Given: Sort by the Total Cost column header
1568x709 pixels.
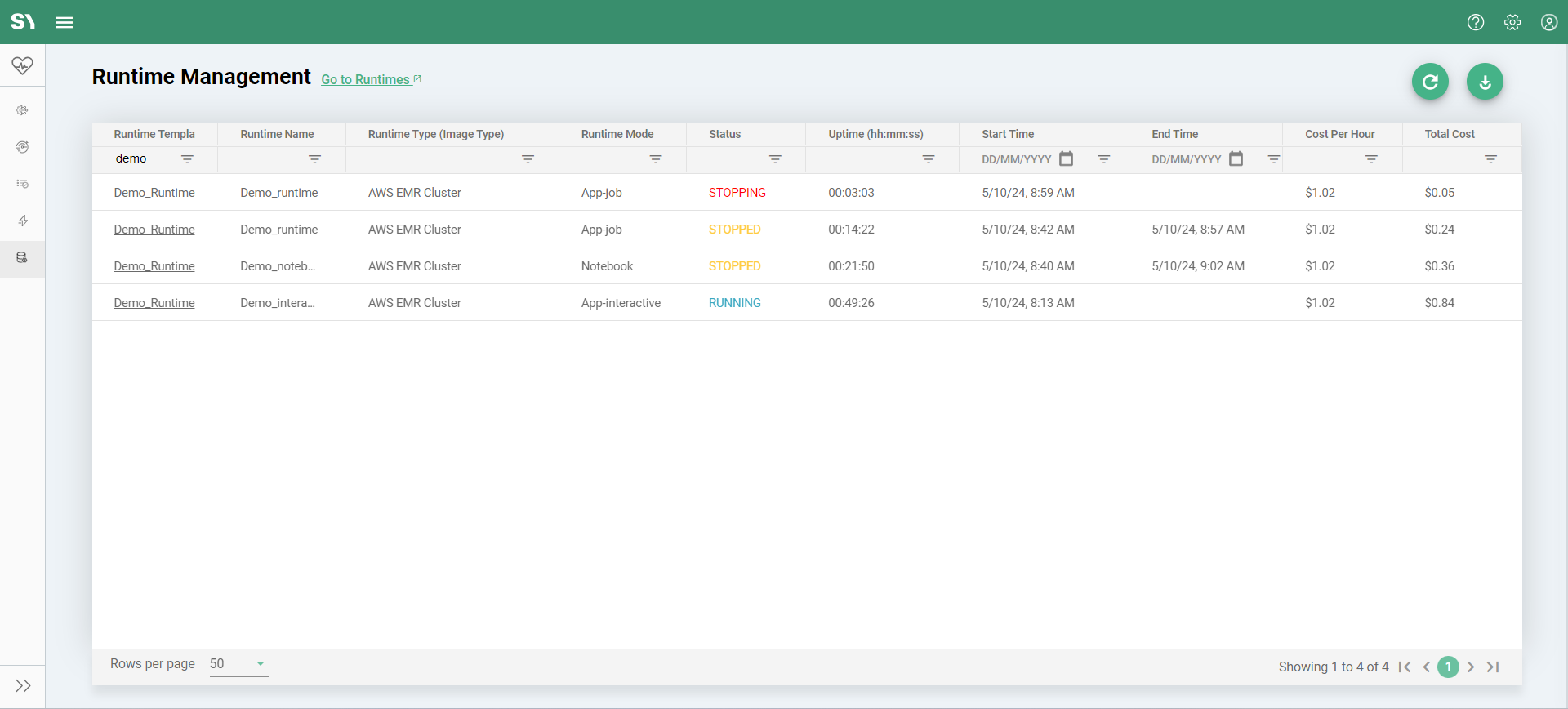Looking at the screenshot, I should point(1450,134).
